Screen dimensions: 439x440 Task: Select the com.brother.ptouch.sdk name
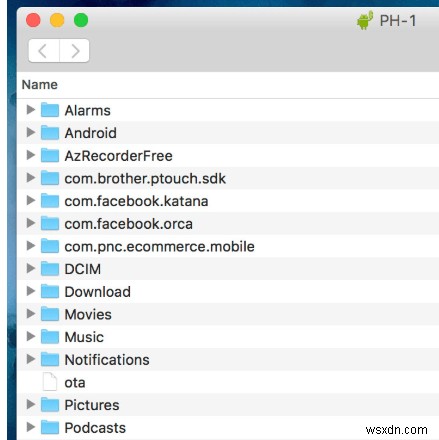point(145,179)
